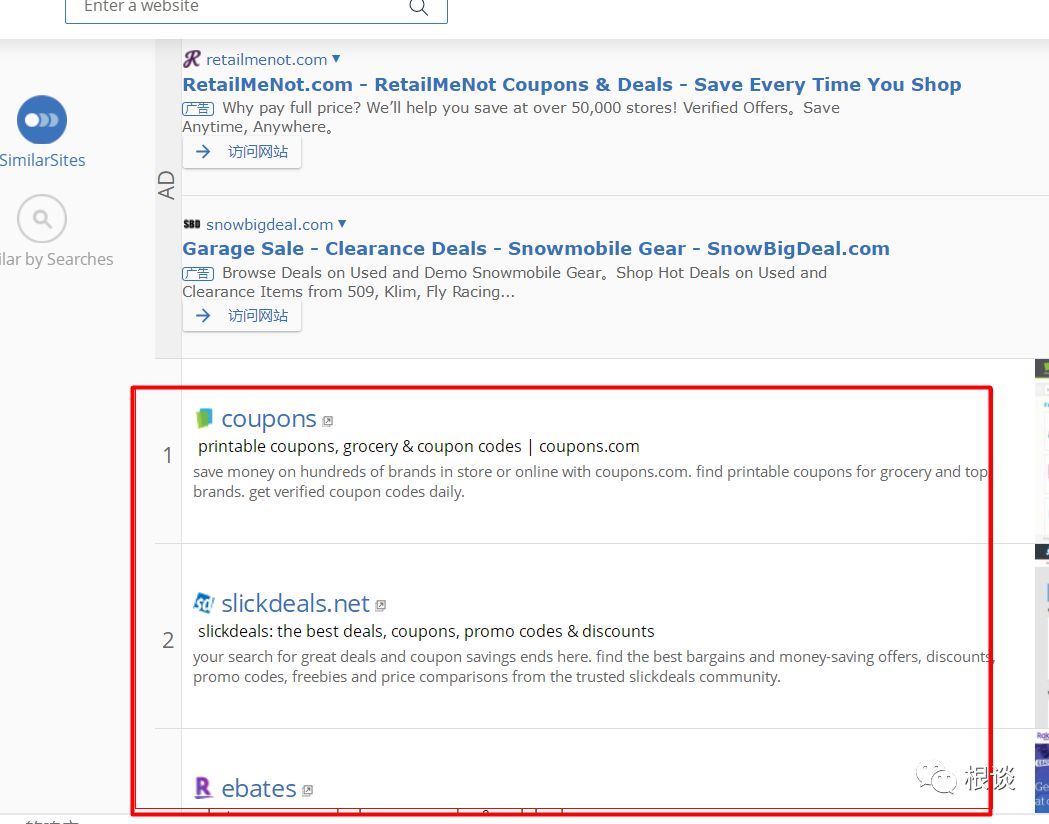
Task: Open the retailmenot.com ad URL
Action: coord(266,60)
